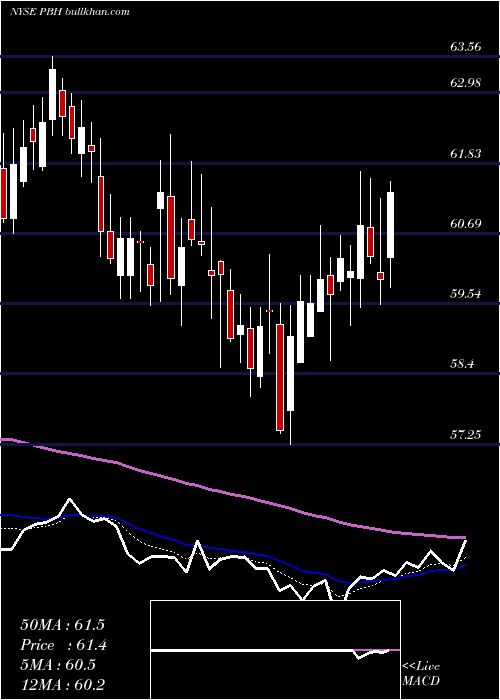Viewport: 500px width, 700px height.
Task: Click the tallest candle near 63.56 high
Action: pyautogui.click(x=53, y=95)
